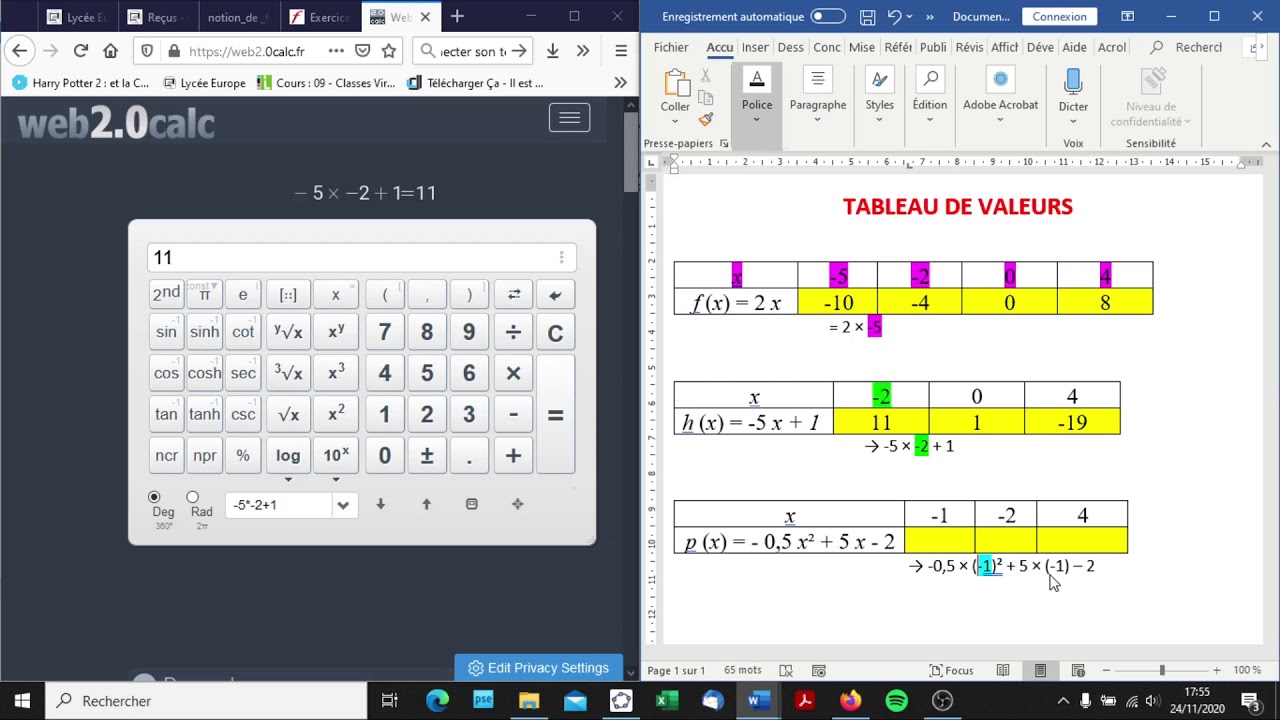Switch to Word web layout view

pos(1078,670)
